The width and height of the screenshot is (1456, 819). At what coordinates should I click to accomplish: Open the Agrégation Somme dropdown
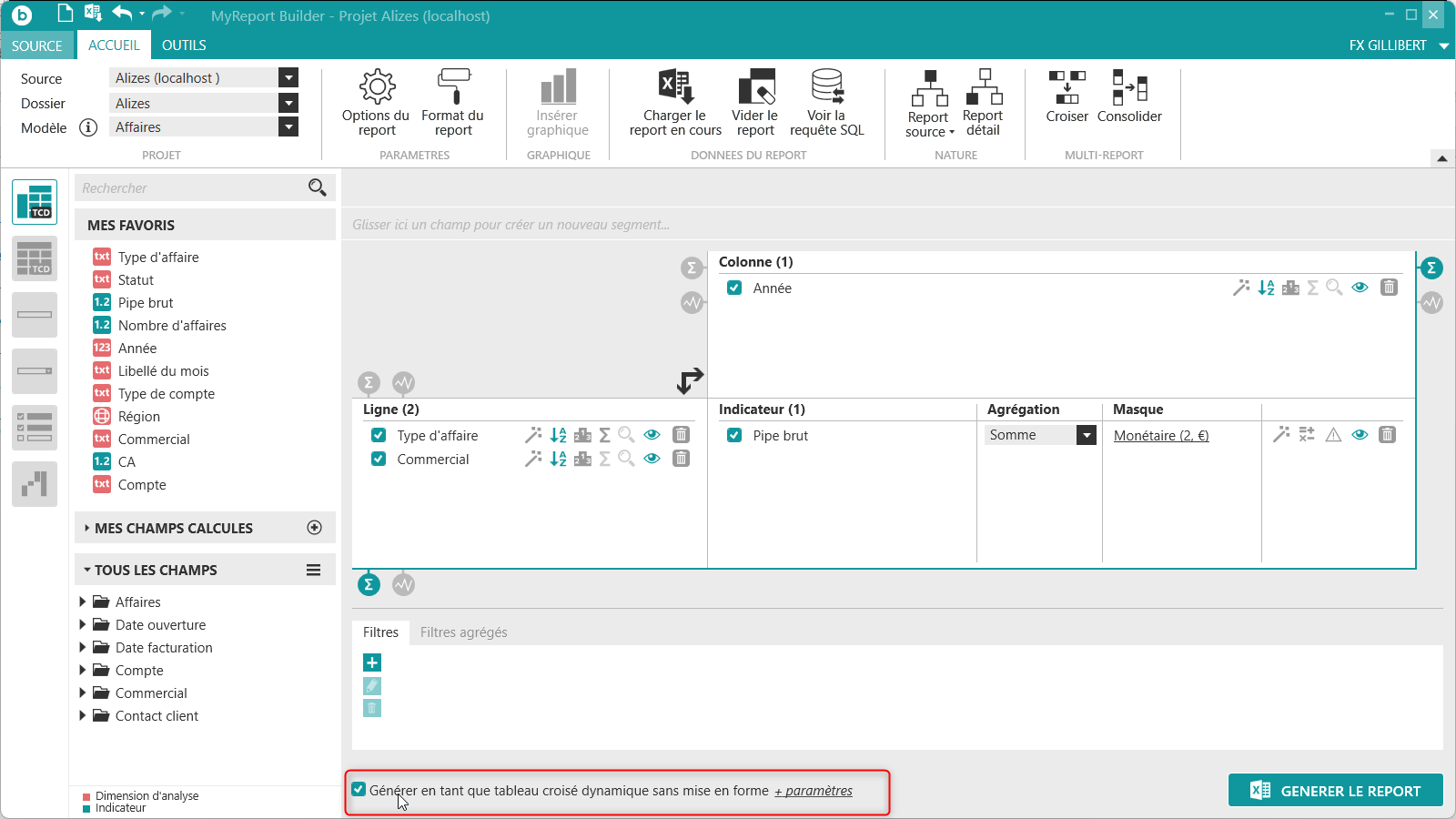click(x=1087, y=435)
